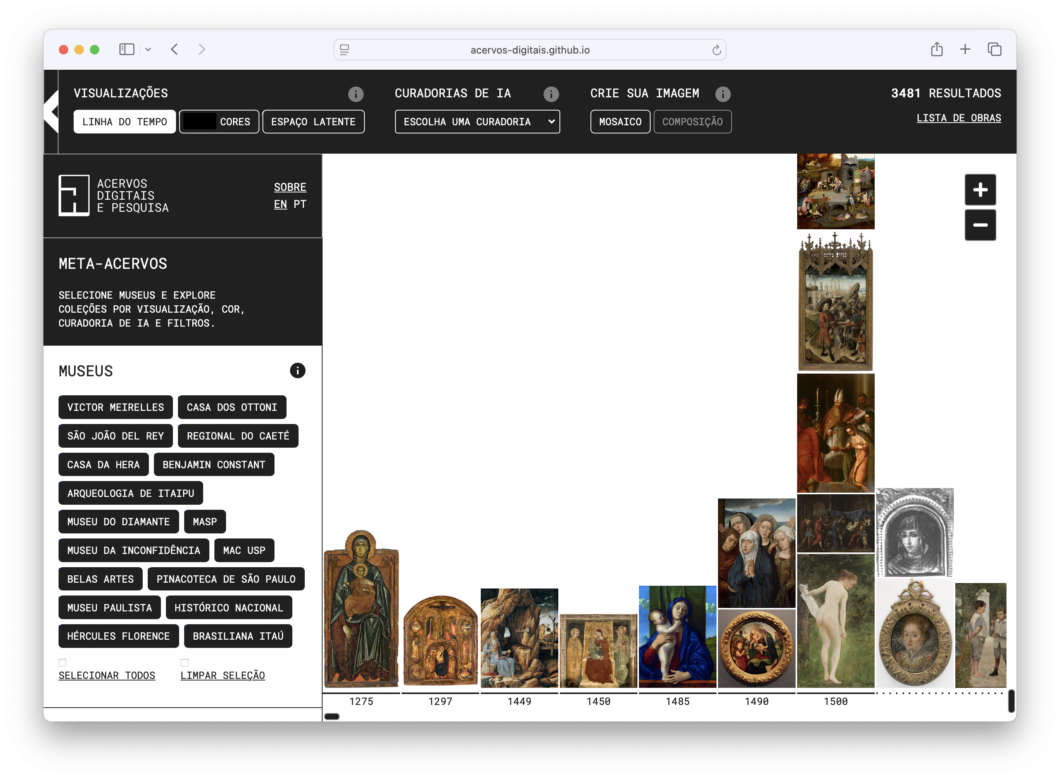The height and width of the screenshot is (779, 1060).
Task: Open the Lista de Obras link
Action: tap(958, 118)
